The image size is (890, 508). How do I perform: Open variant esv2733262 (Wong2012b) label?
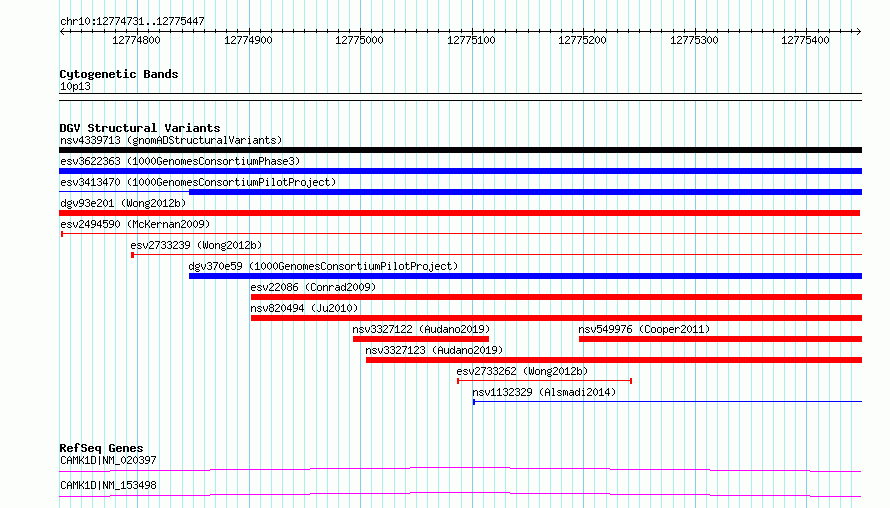[x=522, y=371]
